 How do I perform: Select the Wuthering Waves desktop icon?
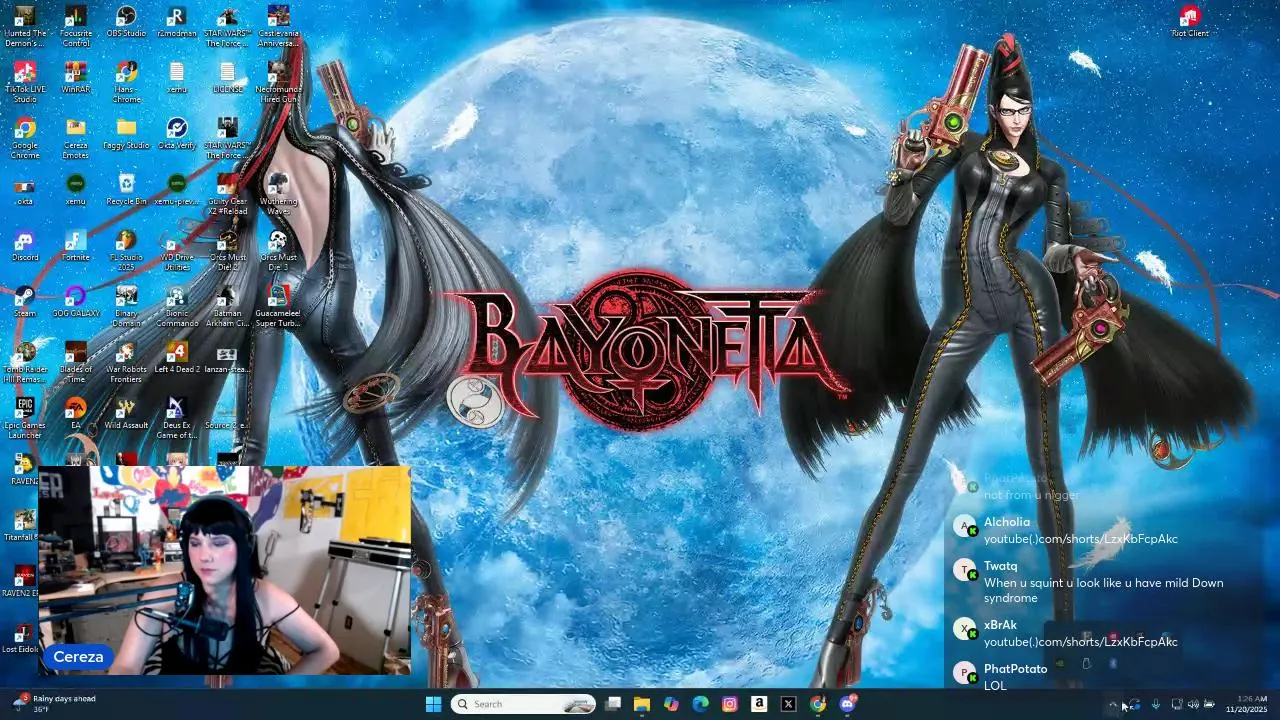pyautogui.click(x=278, y=194)
